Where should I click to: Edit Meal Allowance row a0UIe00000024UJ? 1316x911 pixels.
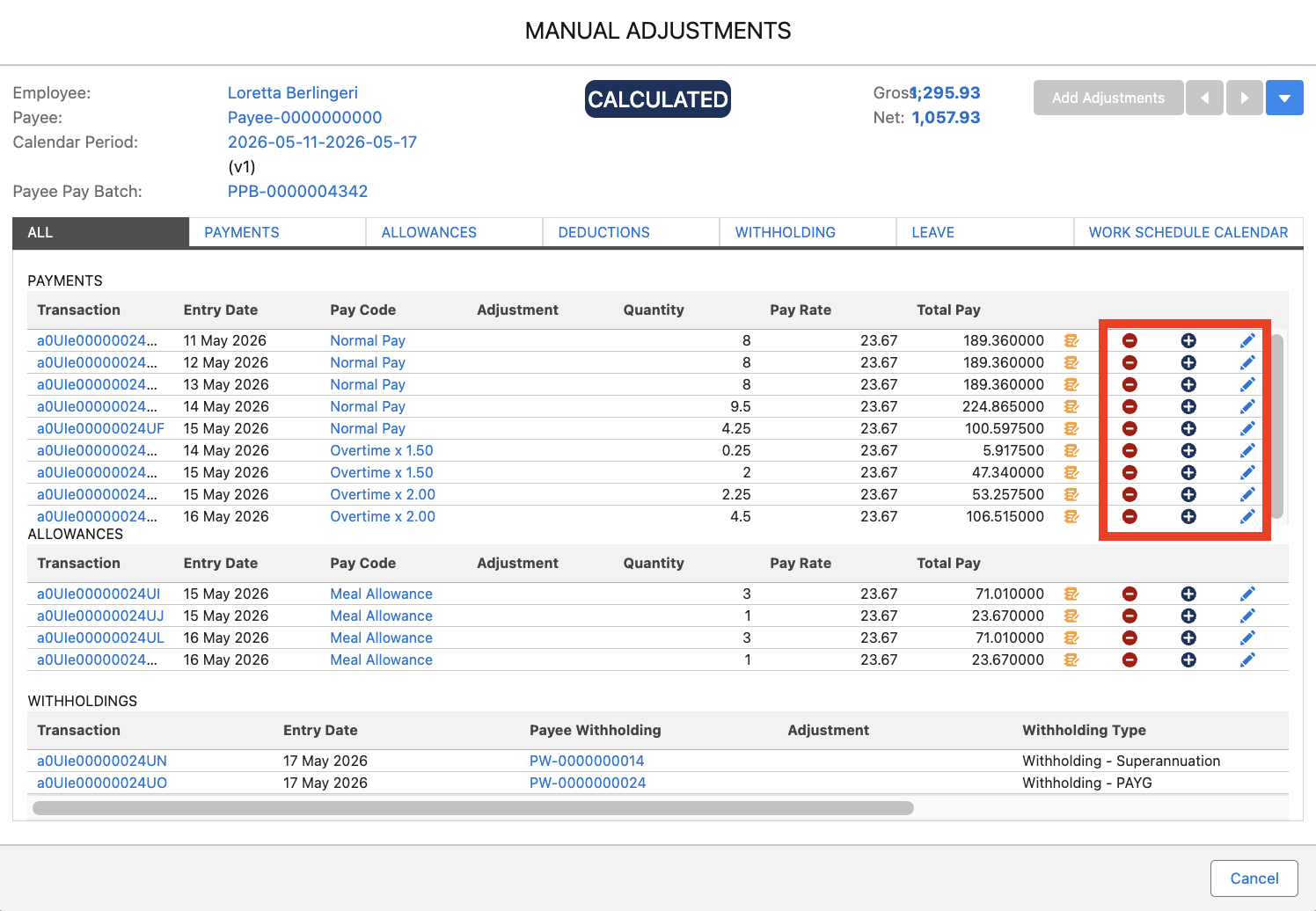(x=1247, y=616)
